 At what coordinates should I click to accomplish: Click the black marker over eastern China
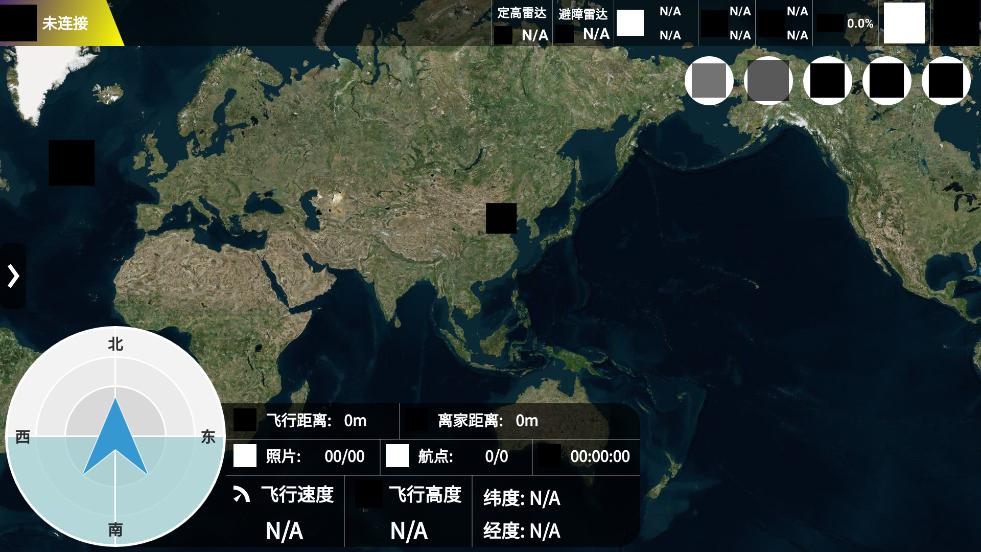point(501,218)
